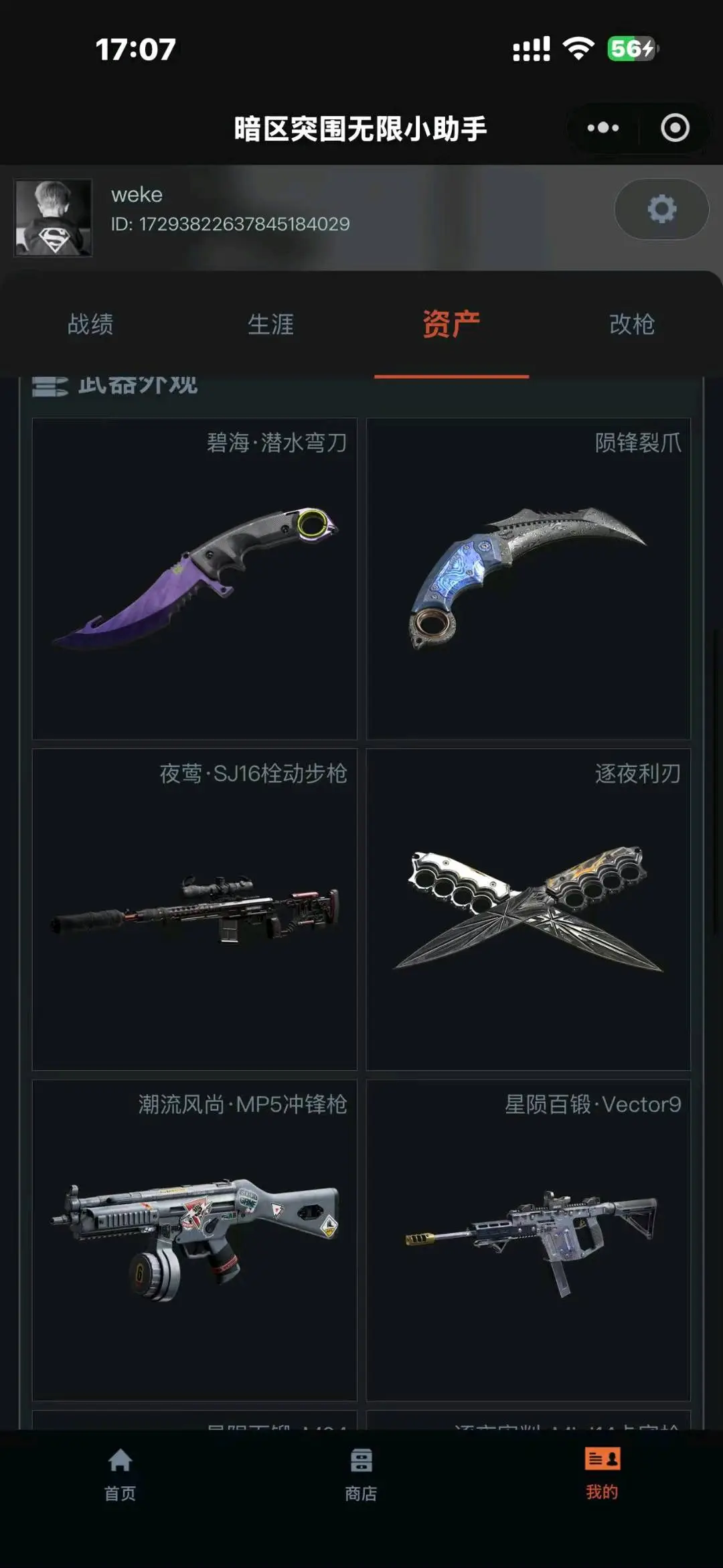
Task: Select the 资产 tab
Action: tap(451, 324)
